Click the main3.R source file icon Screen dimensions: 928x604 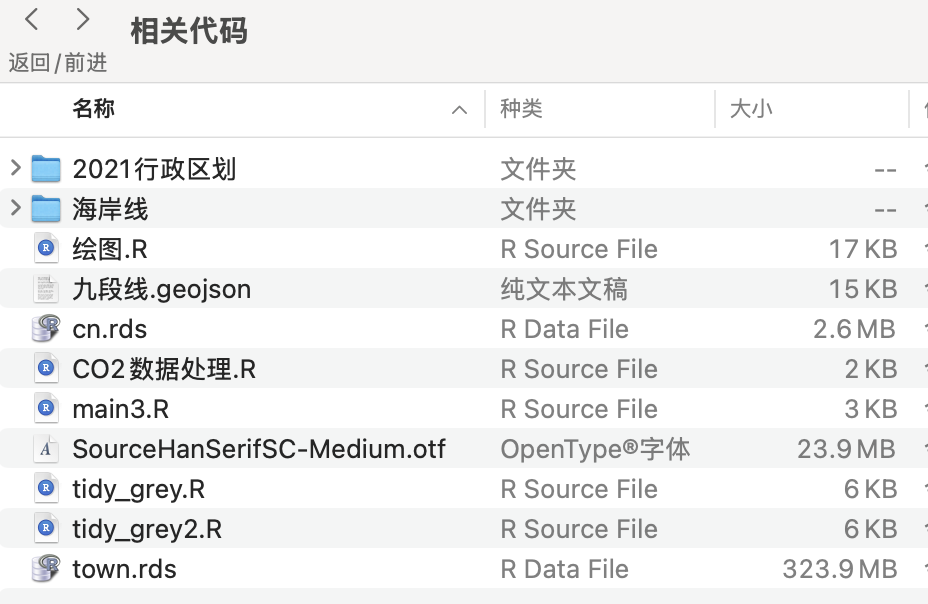click(x=46, y=409)
